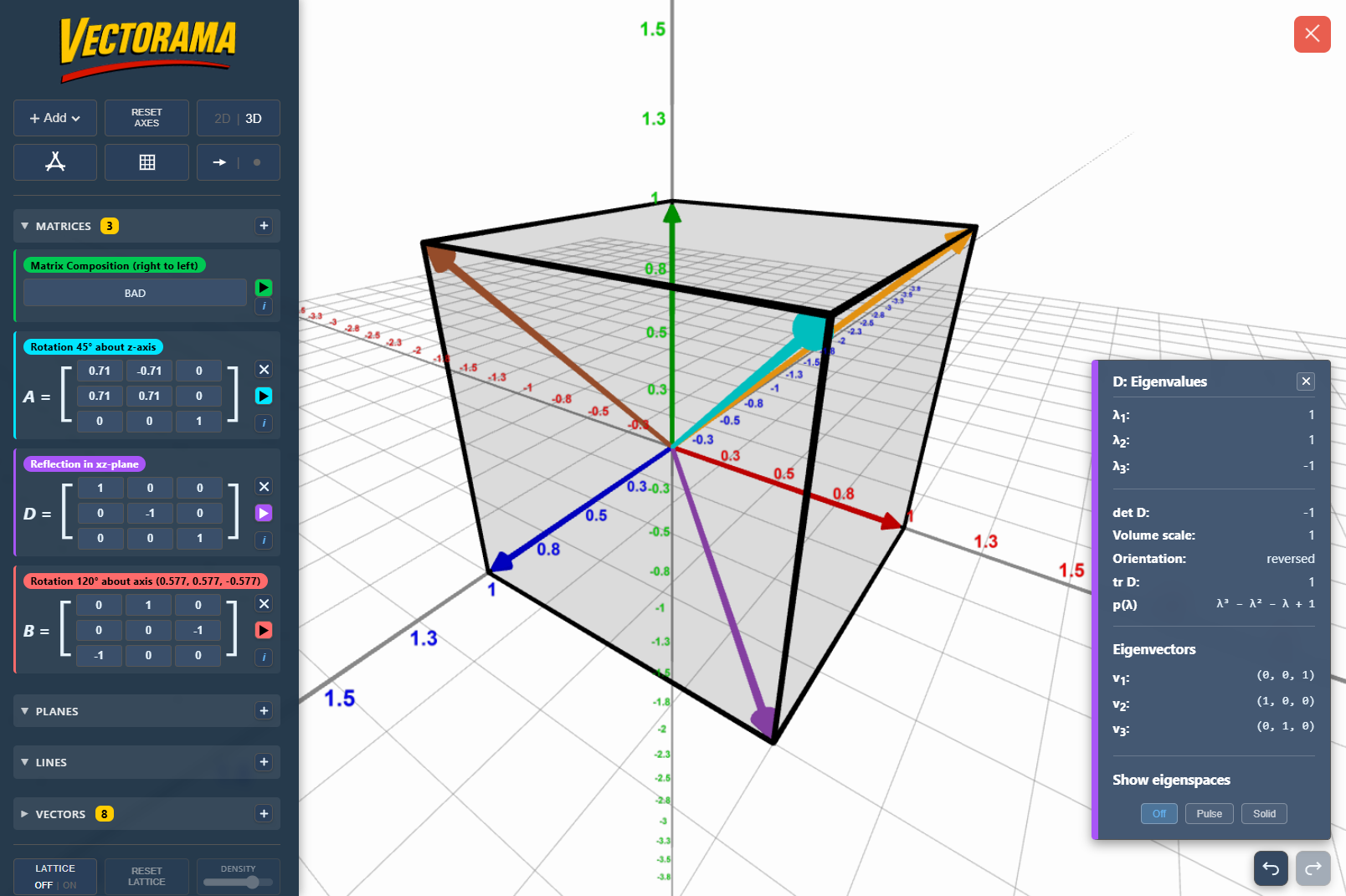Screen dimensions: 1346x896
Task: Set eigenspaces display to Pulse
Action: [x=1209, y=814]
